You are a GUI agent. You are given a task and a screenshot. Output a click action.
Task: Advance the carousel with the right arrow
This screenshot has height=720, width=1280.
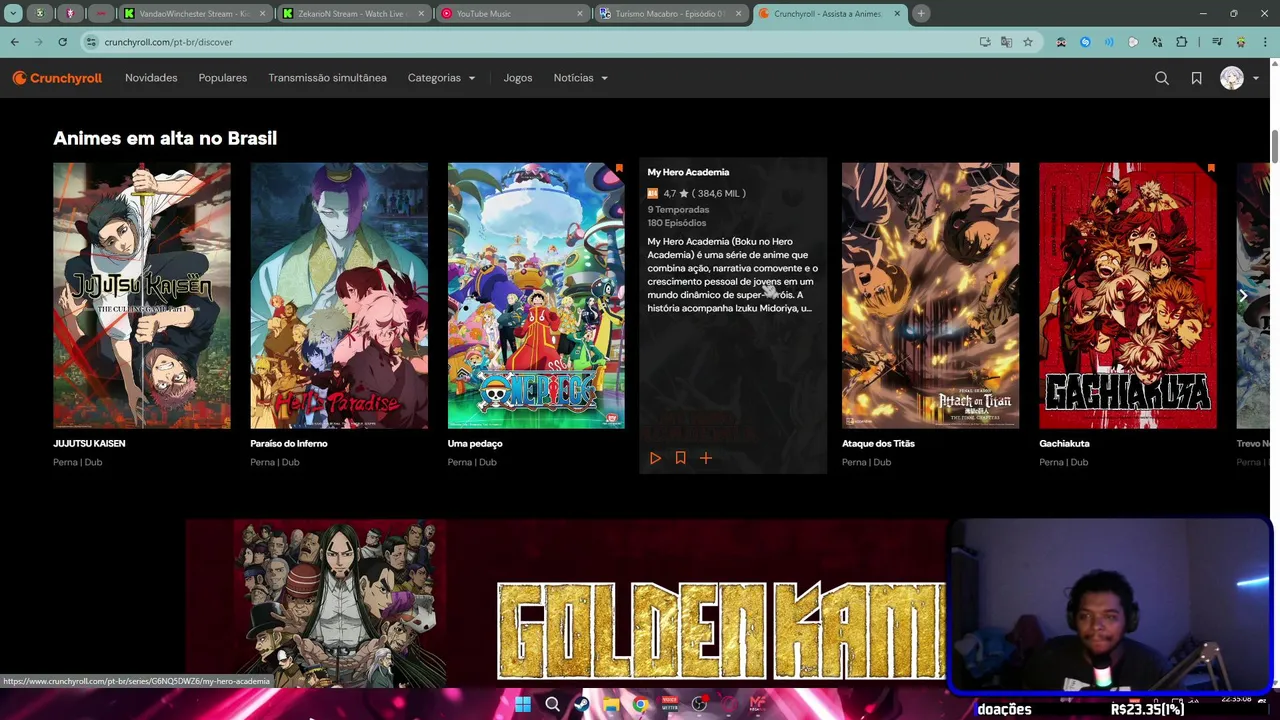(x=1243, y=296)
